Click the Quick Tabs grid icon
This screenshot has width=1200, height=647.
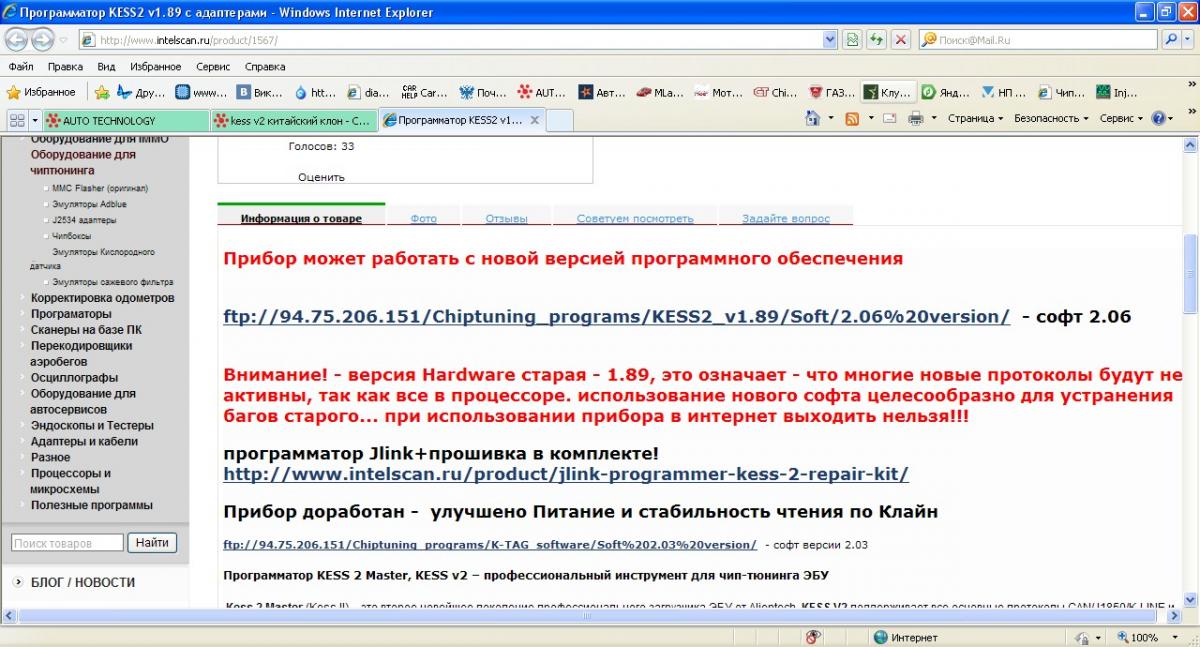coord(17,120)
